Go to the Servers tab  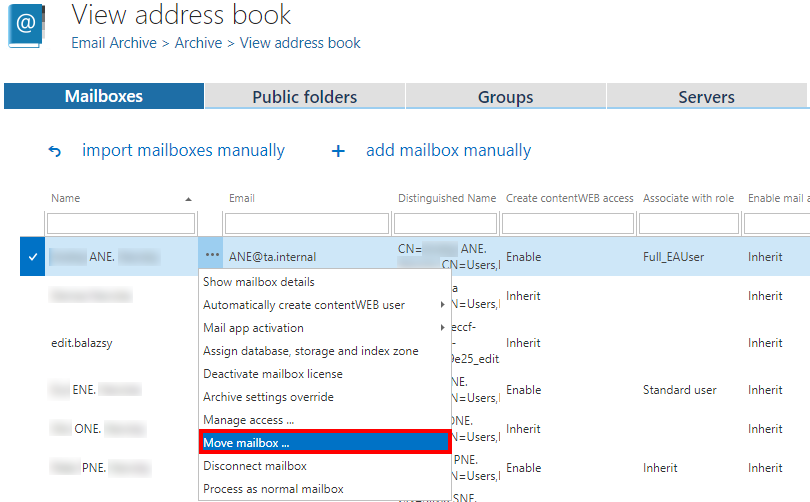tap(706, 97)
